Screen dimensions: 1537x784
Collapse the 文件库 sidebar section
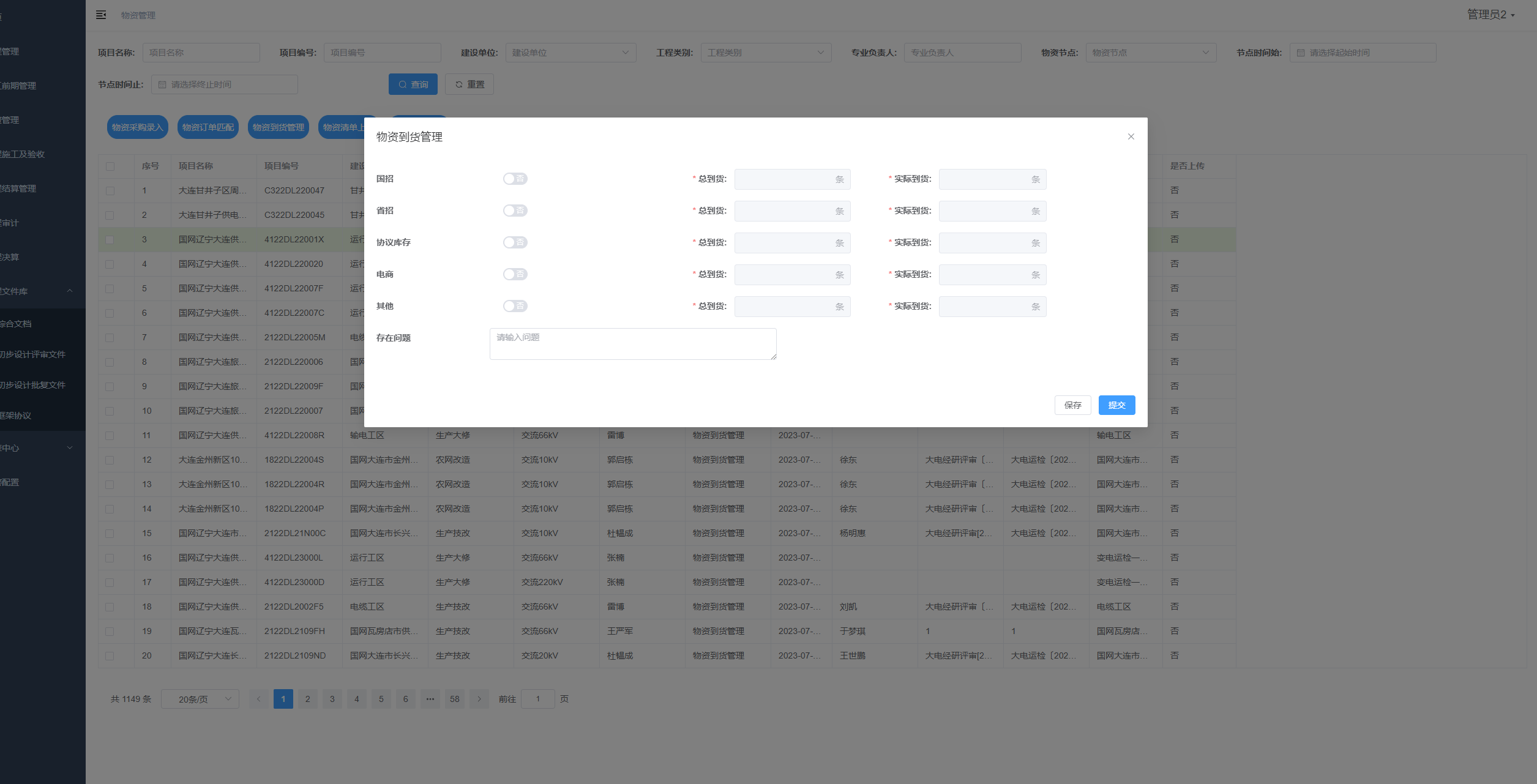(43, 291)
